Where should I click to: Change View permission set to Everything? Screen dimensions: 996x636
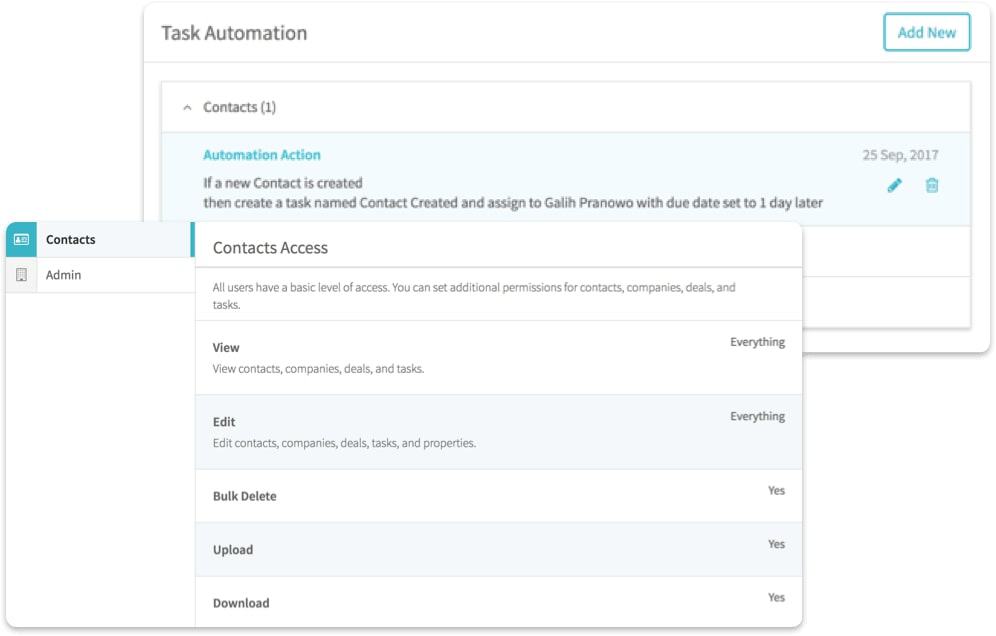tap(757, 342)
